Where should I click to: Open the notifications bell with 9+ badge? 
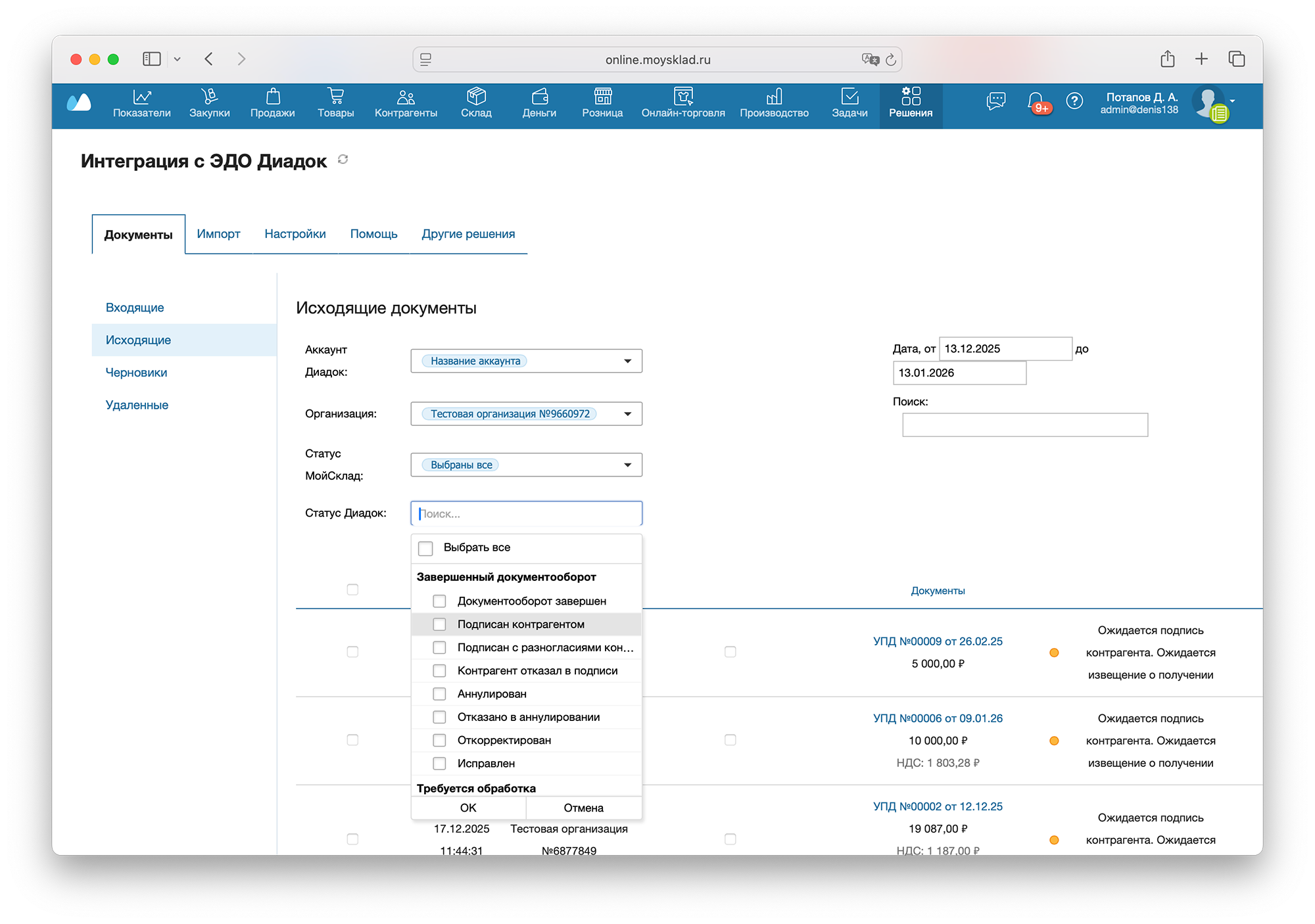tap(1036, 101)
